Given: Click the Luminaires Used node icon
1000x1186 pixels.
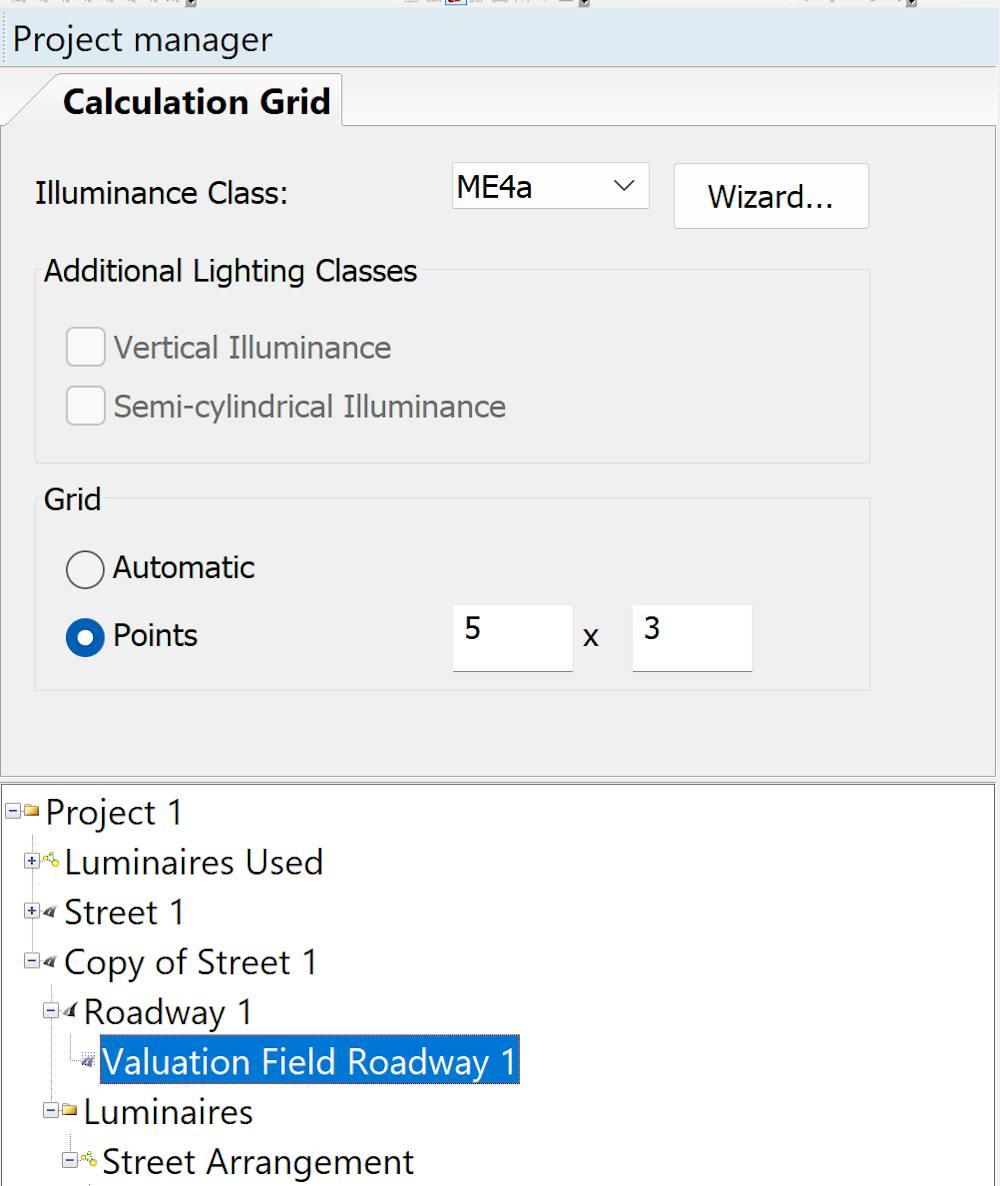Looking at the screenshot, I should coord(52,862).
